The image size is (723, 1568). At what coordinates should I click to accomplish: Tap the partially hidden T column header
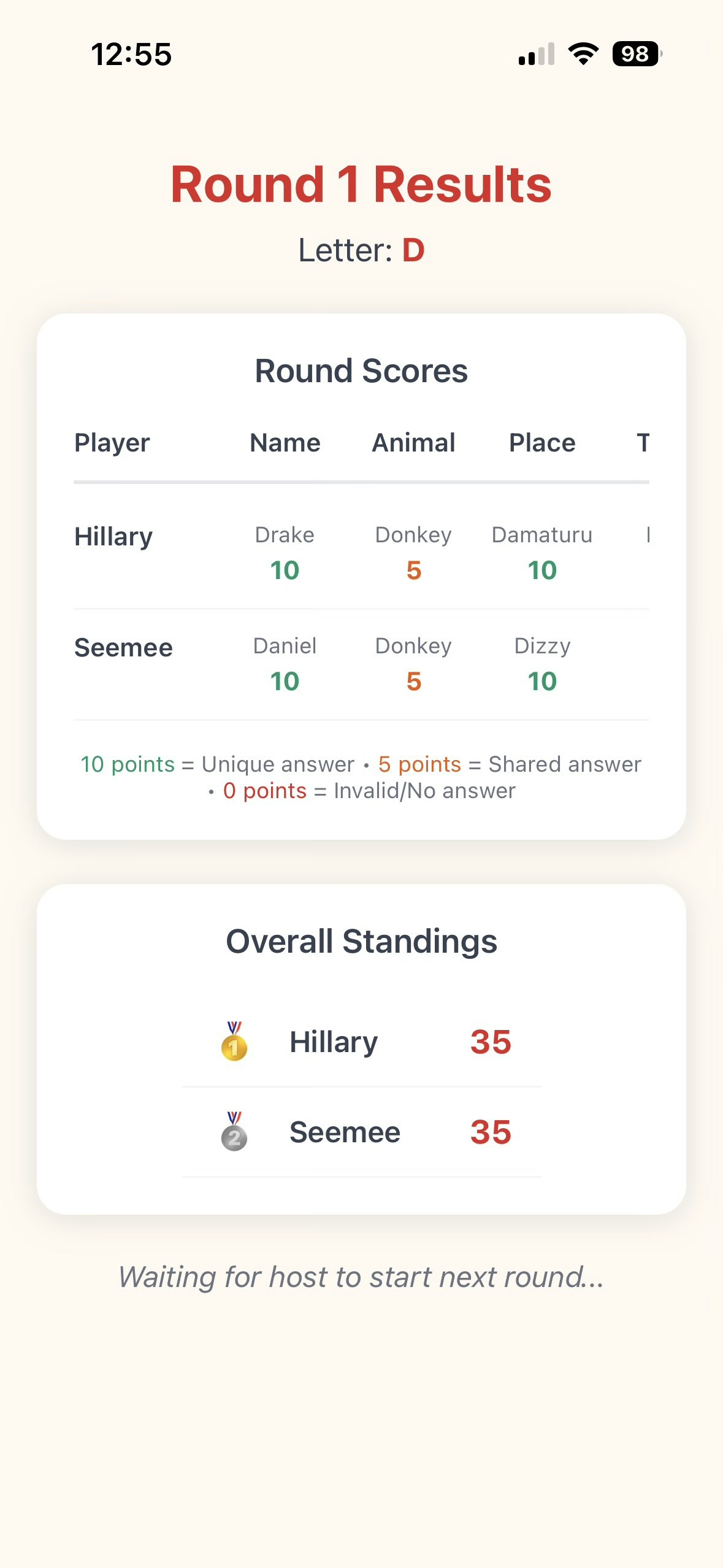[x=643, y=442]
